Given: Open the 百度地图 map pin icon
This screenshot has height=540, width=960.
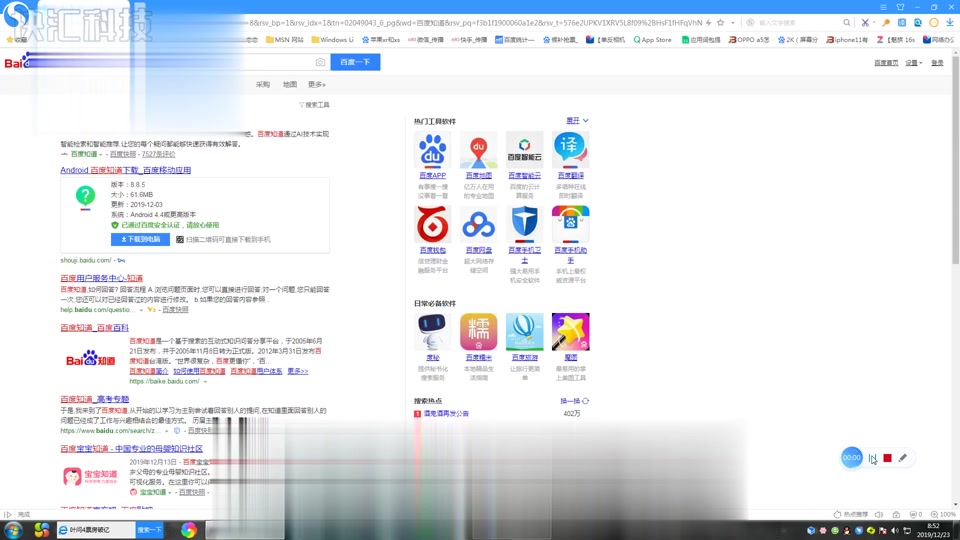Looking at the screenshot, I should click(x=478, y=150).
